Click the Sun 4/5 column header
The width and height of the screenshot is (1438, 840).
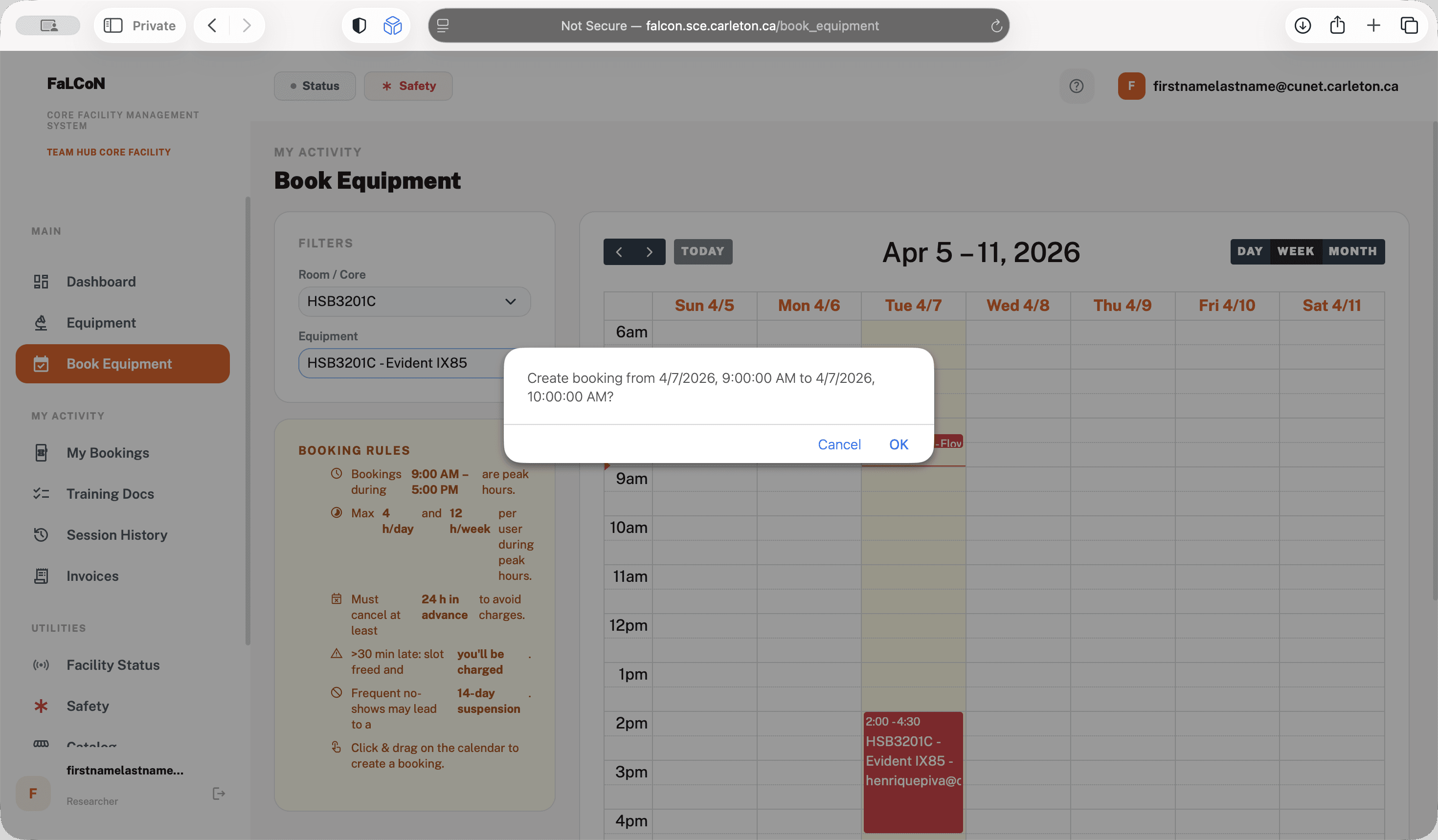(704, 306)
